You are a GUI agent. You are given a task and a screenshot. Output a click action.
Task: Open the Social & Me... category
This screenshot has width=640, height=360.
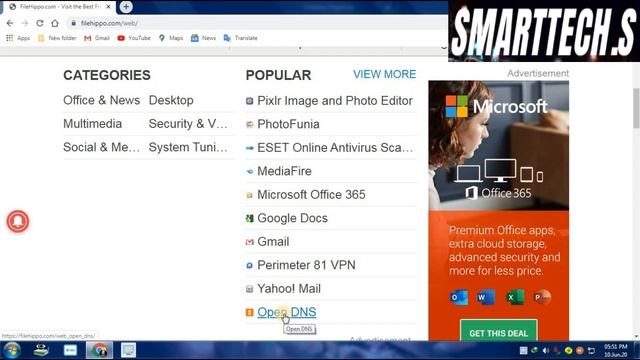click(102, 148)
